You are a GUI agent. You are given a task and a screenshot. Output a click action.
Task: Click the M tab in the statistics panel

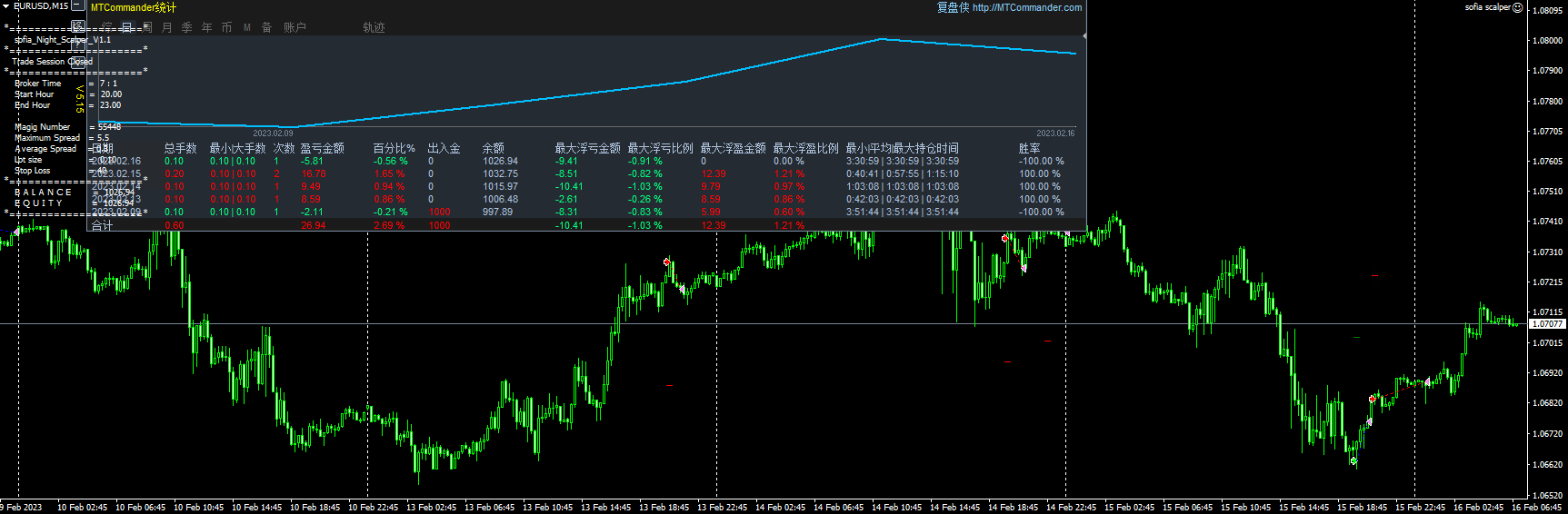click(247, 28)
